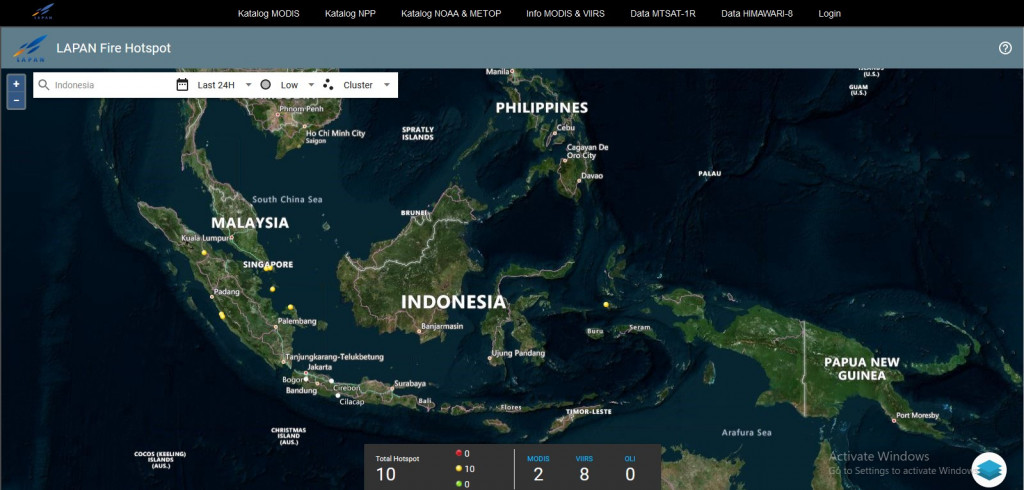Image resolution: width=1024 pixels, height=490 pixels.
Task: Click hotspot marker just south of Padang
Action: [222, 316]
